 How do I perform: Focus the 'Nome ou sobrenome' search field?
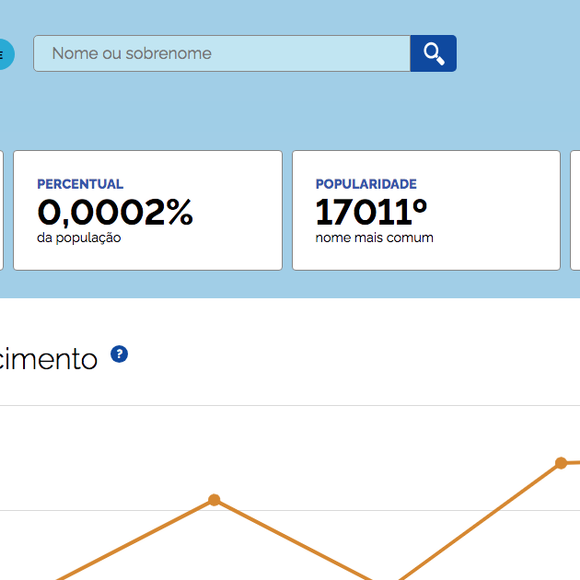(222, 54)
